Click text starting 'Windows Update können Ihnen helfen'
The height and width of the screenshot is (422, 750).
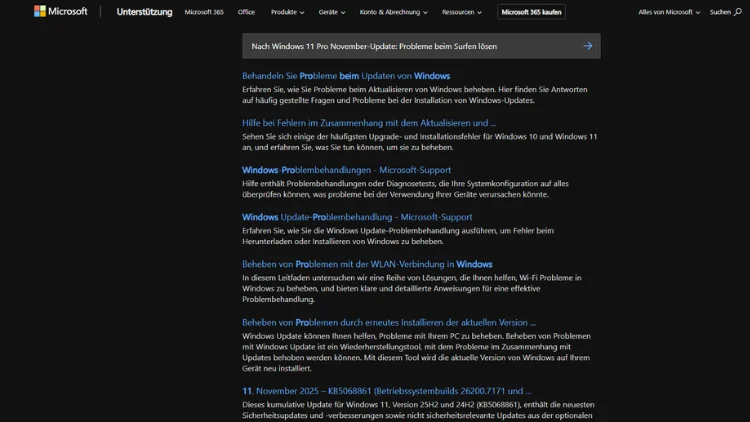coord(416,352)
